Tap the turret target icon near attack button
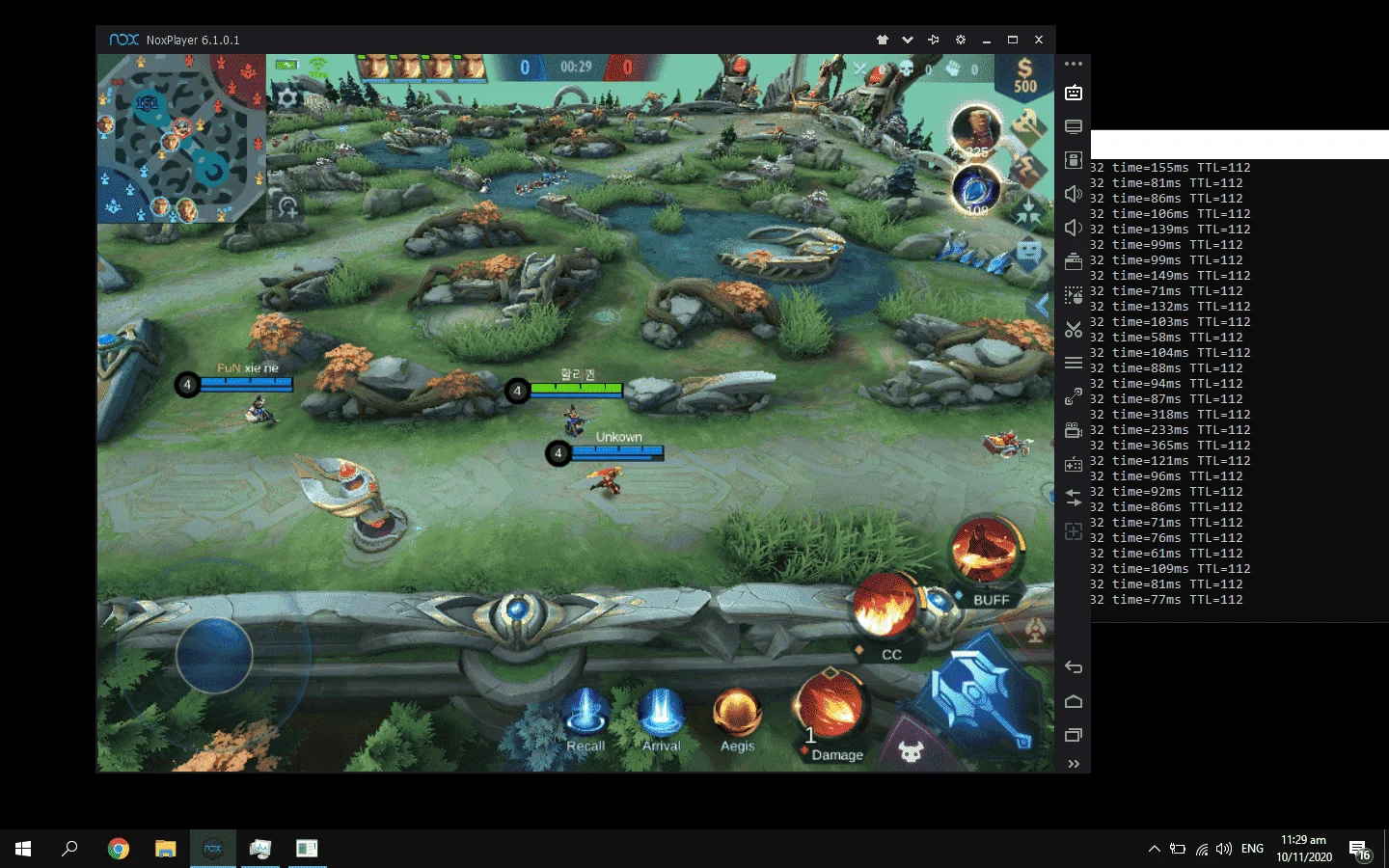Image resolution: width=1389 pixels, height=868 pixels. coord(1035,631)
